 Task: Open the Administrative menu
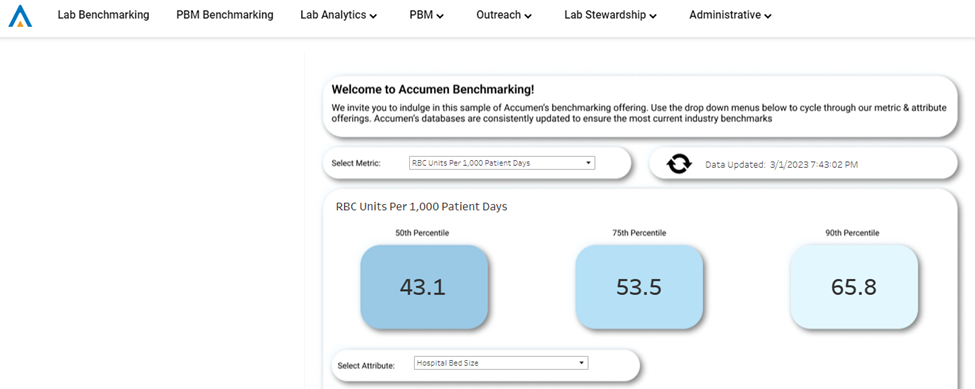[731, 16]
